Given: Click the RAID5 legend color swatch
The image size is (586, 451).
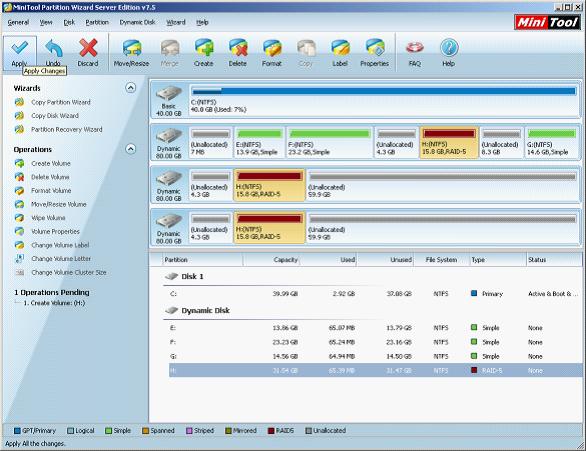Looking at the screenshot, I should [271, 431].
